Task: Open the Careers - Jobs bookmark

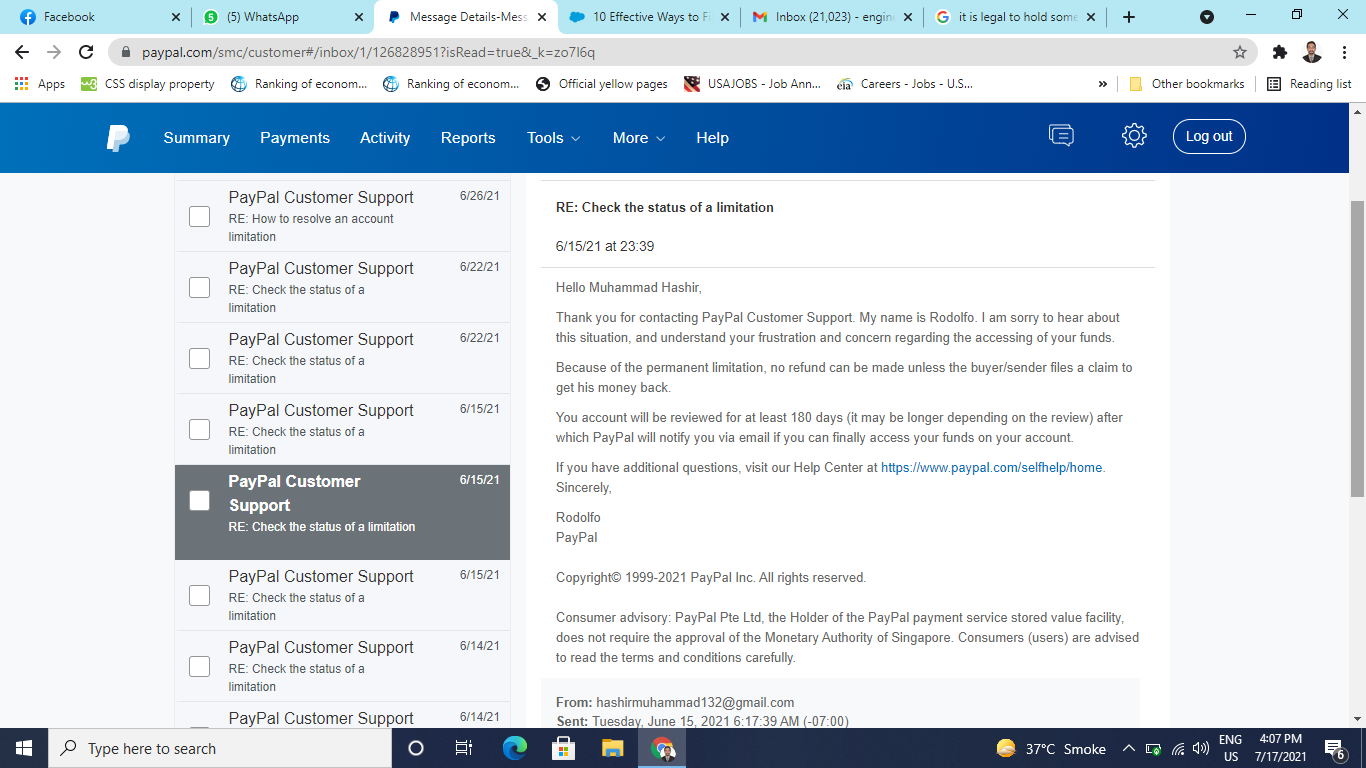Action: click(905, 84)
